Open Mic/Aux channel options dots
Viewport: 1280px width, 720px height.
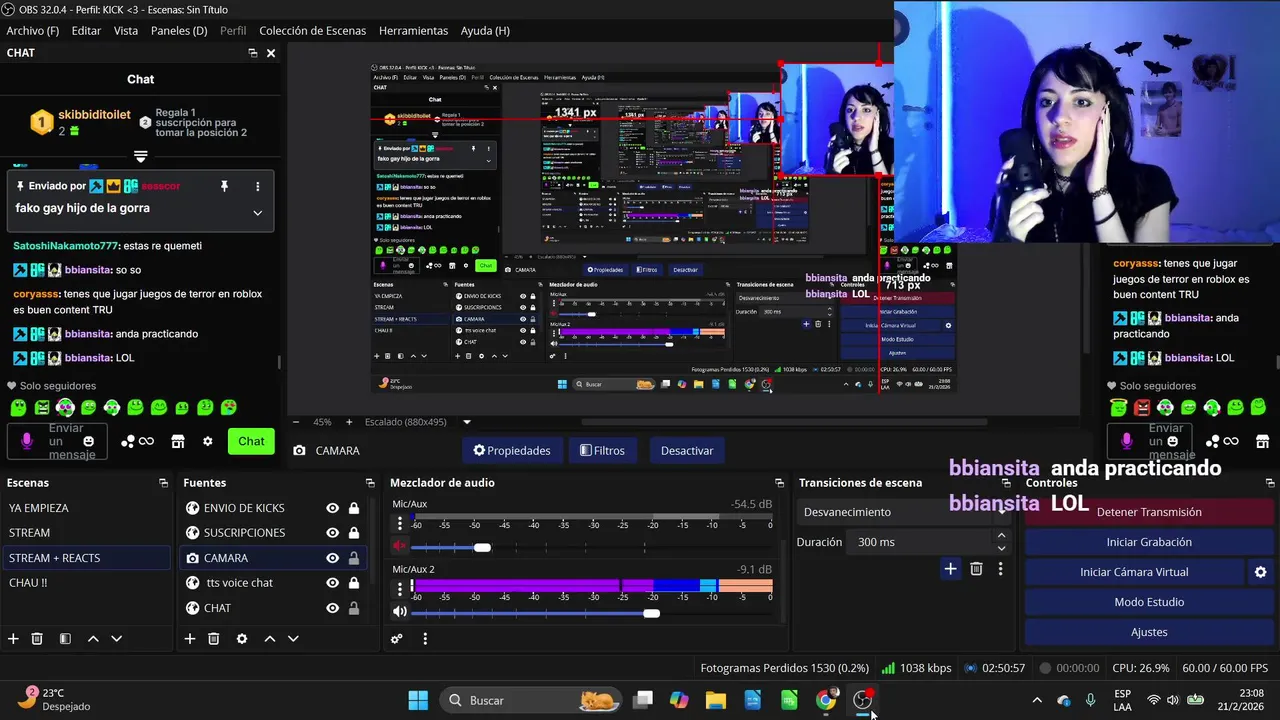click(400, 524)
